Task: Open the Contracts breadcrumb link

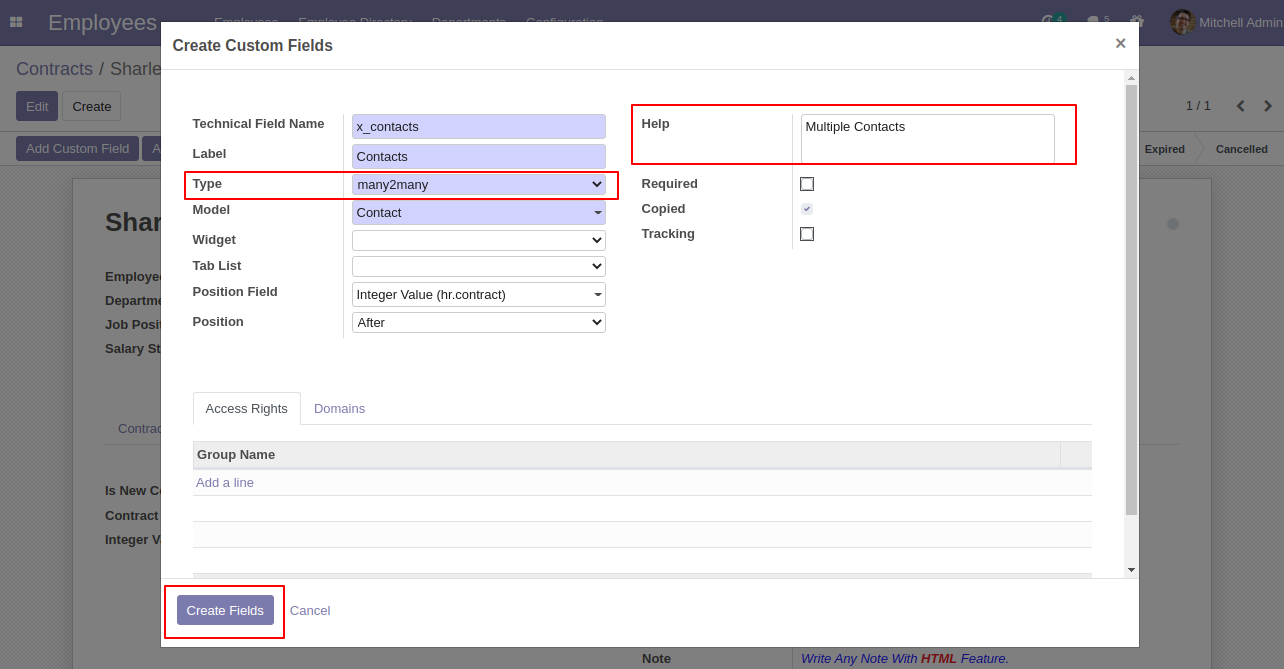Action: (x=54, y=69)
